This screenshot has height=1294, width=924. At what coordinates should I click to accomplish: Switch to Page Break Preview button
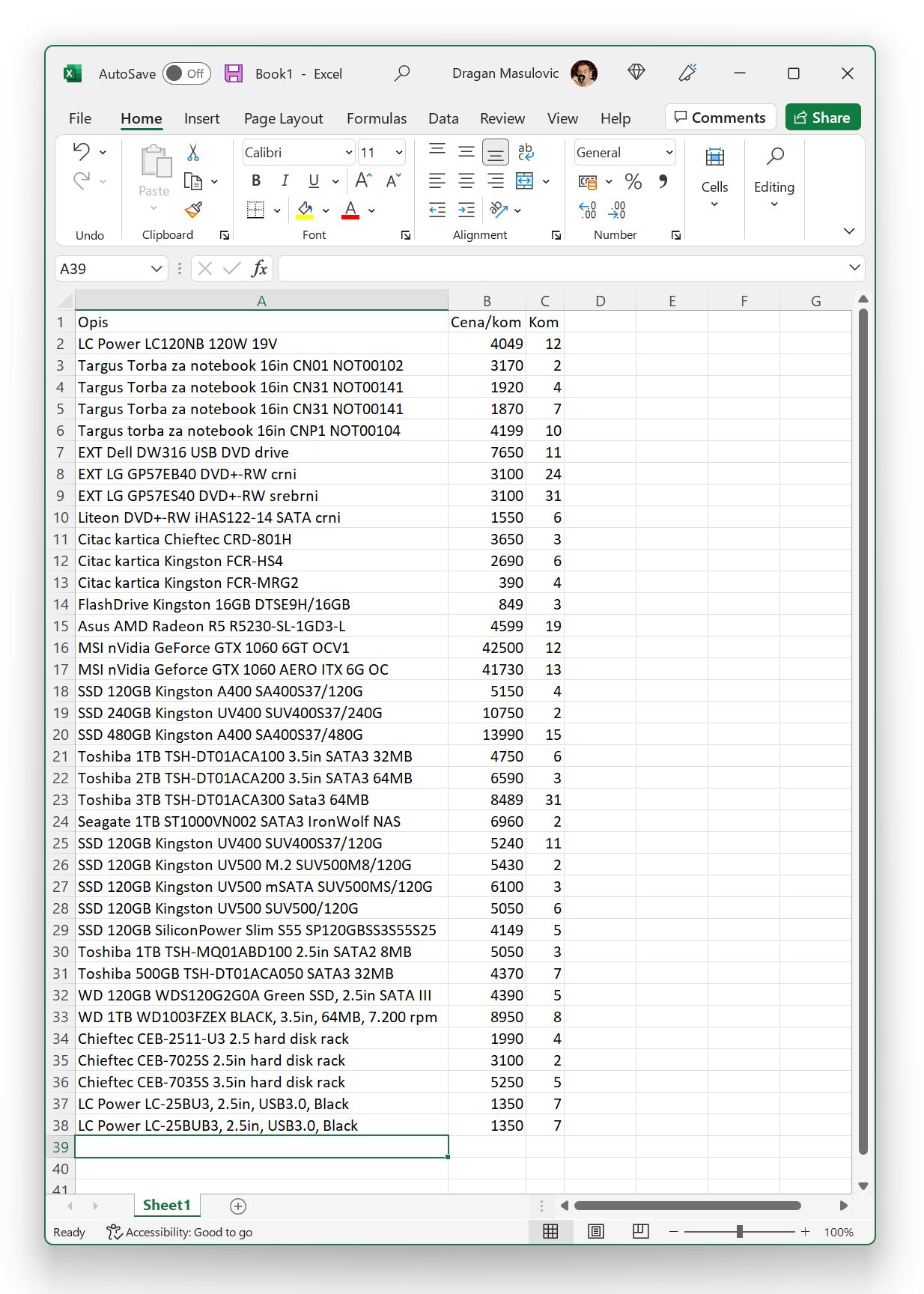[x=641, y=1231]
